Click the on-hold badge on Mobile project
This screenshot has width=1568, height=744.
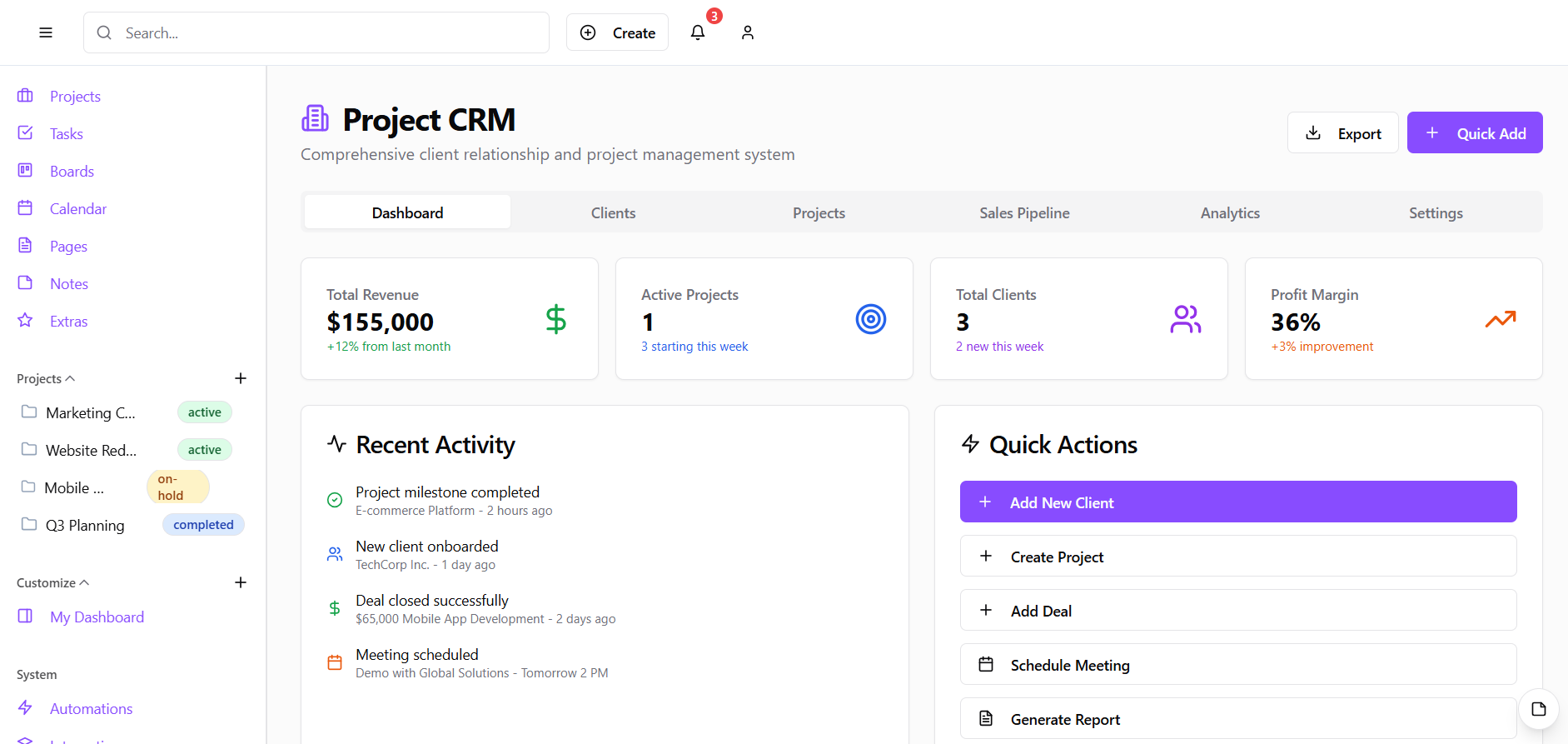pyautogui.click(x=178, y=487)
